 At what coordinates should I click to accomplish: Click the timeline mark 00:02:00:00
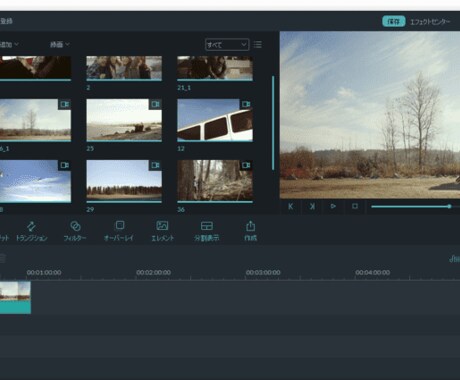tap(154, 273)
